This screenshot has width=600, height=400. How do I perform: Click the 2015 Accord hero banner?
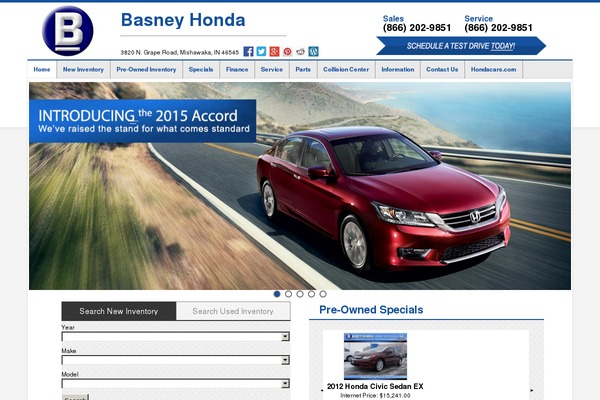click(300, 186)
